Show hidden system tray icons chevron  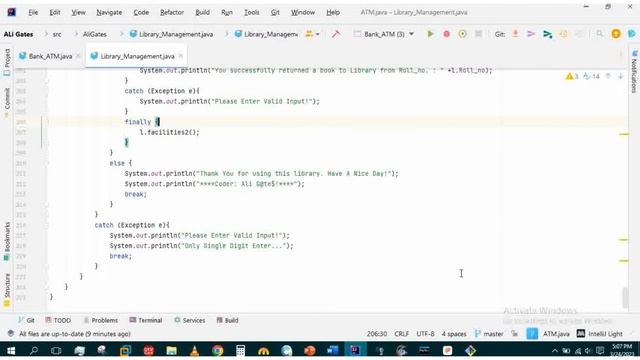(x=555, y=351)
